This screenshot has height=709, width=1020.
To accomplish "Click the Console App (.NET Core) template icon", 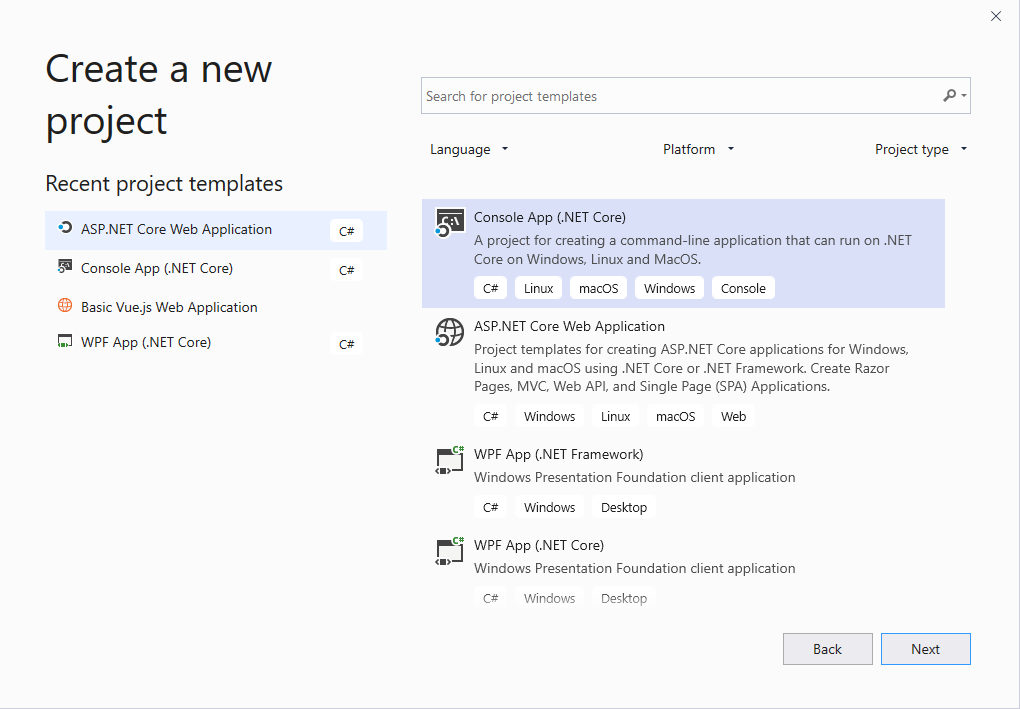I will point(450,223).
